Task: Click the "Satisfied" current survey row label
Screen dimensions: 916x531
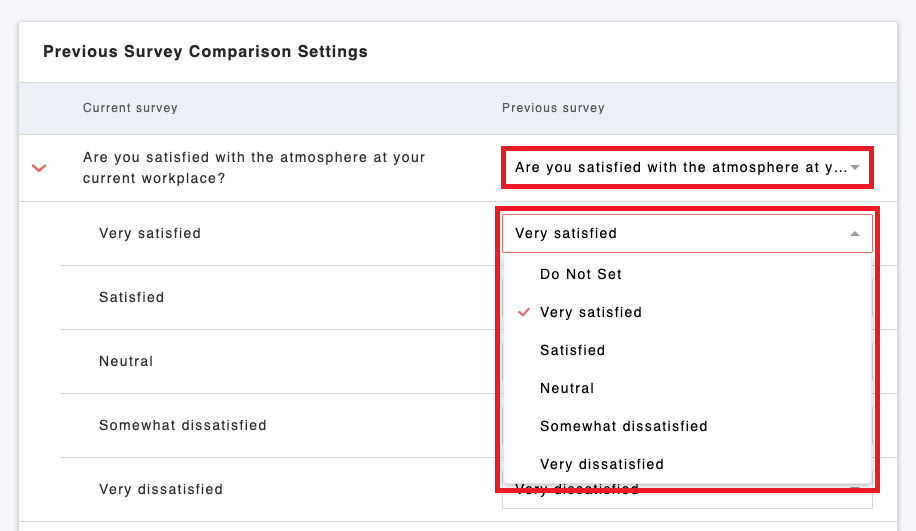Action: click(x=132, y=298)
